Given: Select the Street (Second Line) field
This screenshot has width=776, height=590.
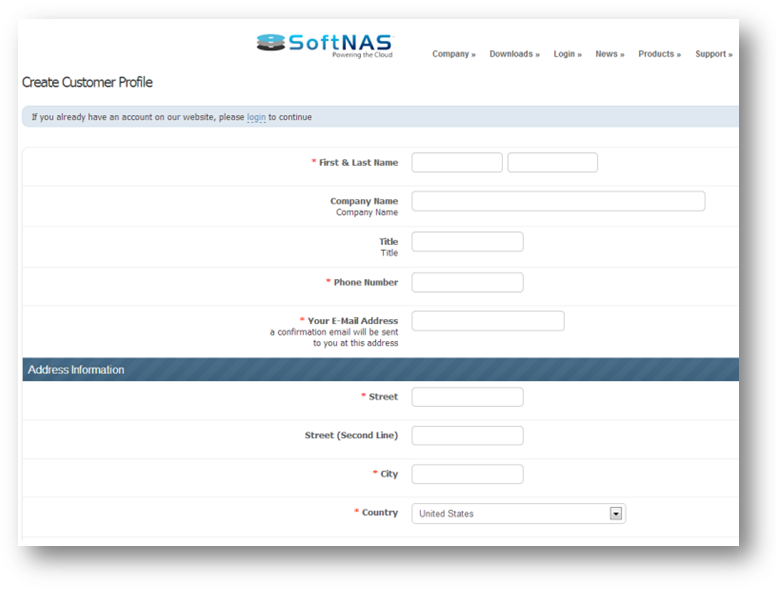Looking at the screenshot, I should click(x=467, y=436).
